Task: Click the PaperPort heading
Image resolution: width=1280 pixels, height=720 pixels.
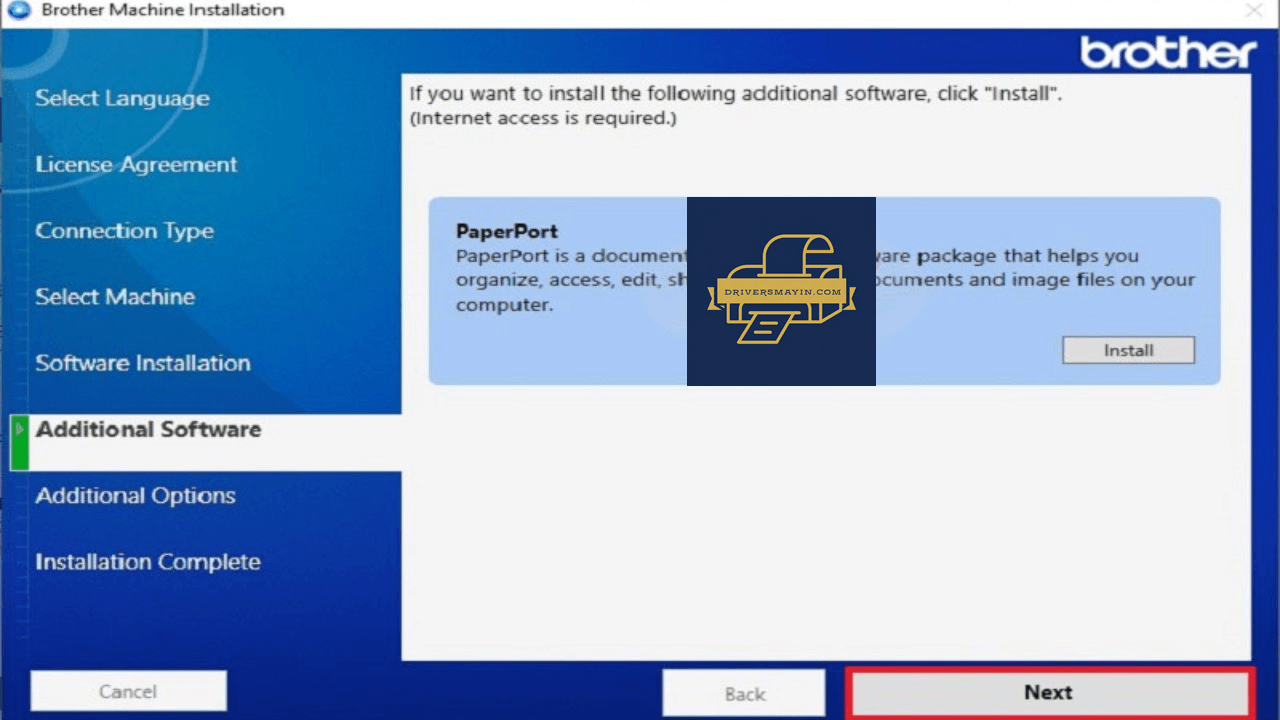Action: 507,232
